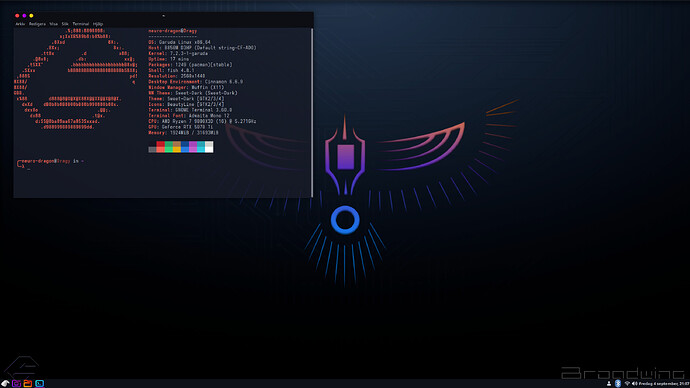Click 'Desktop Environment: Cinnamon' line
This screenshot has width=690, height=388.
(195, 82)
